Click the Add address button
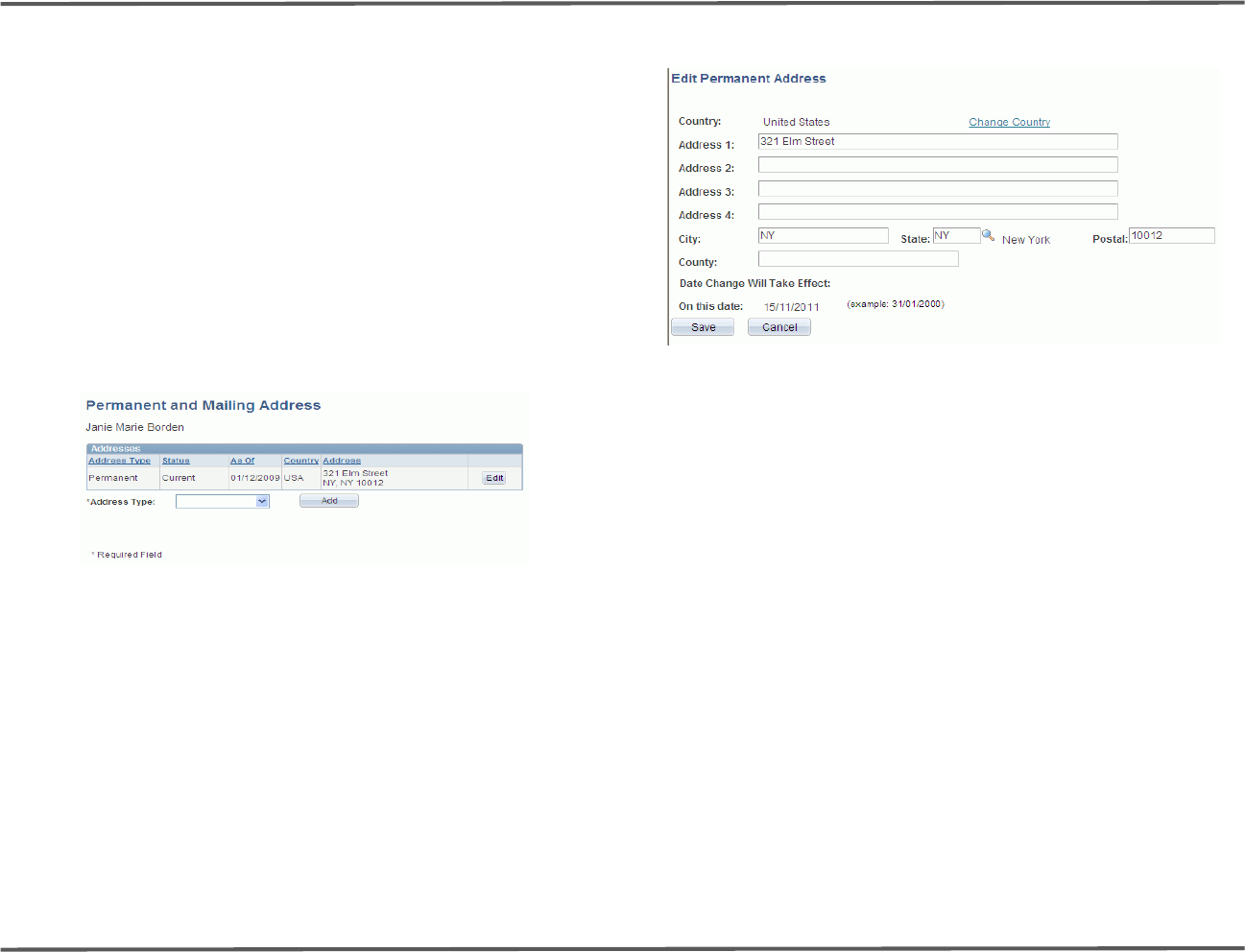The width and height of the screenshot is (1245, 952). coord(329,501)
